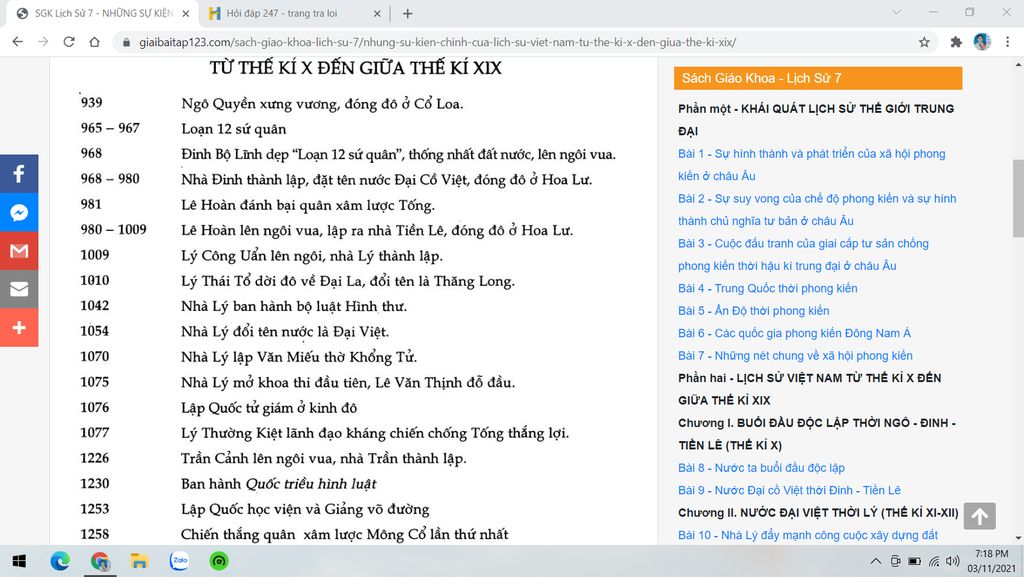Screen dimensions: 1024x577
Task: Bookmark this page with star icon
Action: pos(924,42)
